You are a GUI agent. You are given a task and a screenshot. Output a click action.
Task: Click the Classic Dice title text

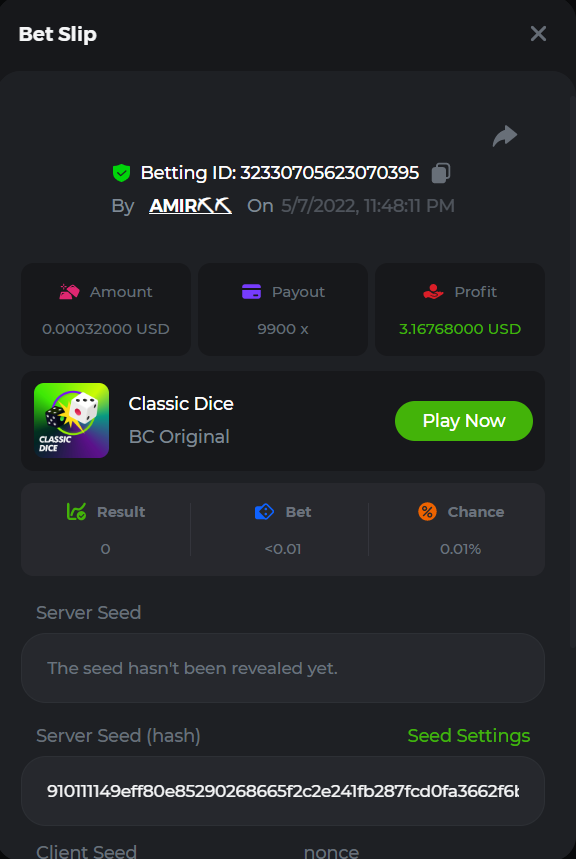(x=181, y=404)
